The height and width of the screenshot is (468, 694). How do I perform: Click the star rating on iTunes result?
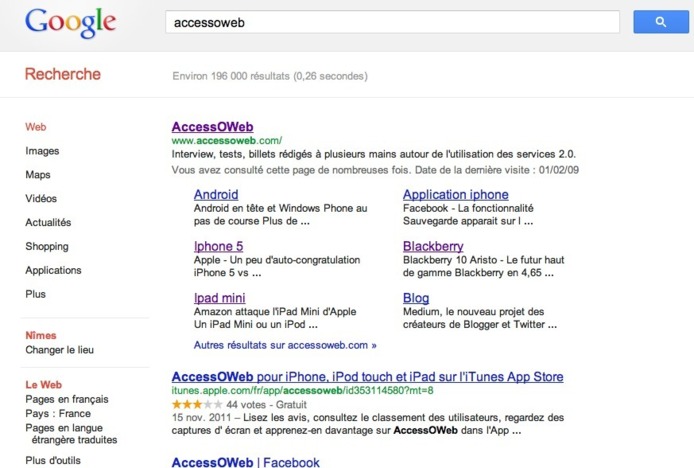point(195,403)
